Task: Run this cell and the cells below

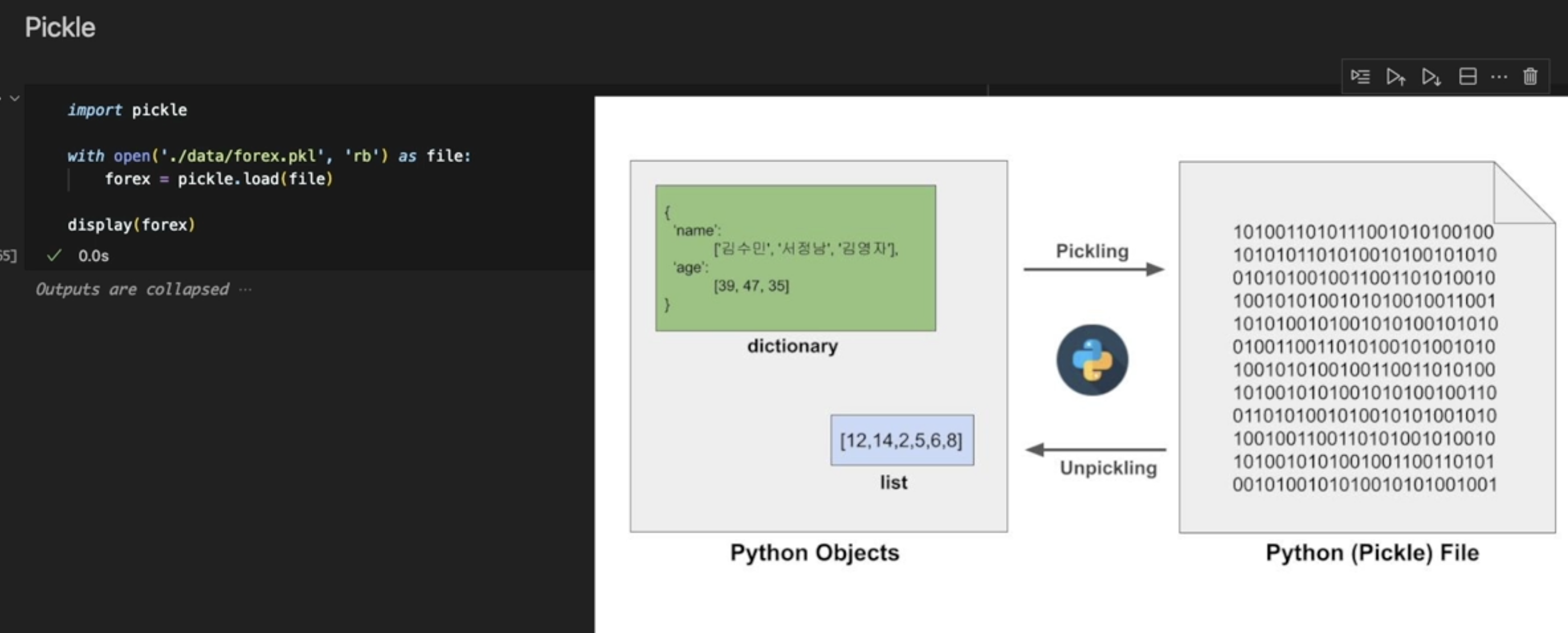Action: pos(1431,77)
